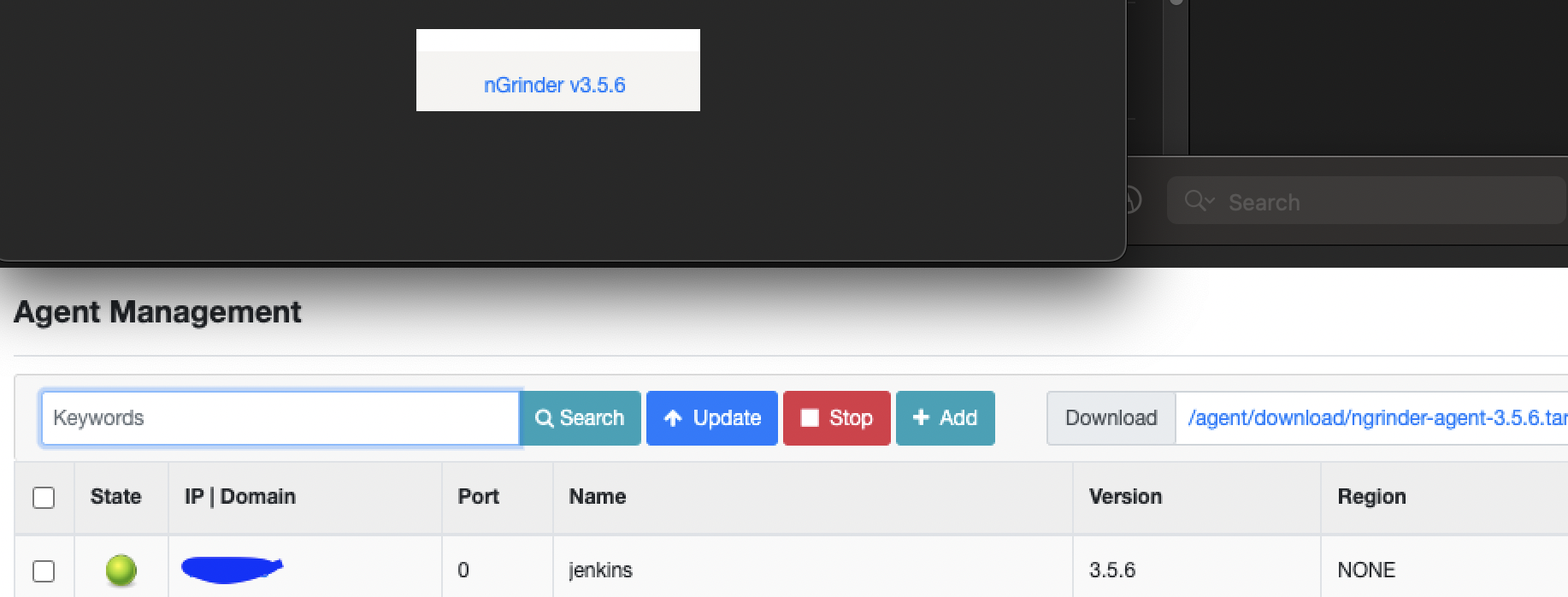Click the blue redacted IP address entry
This screenshot has width=1568, height=597.
(231, 570)
